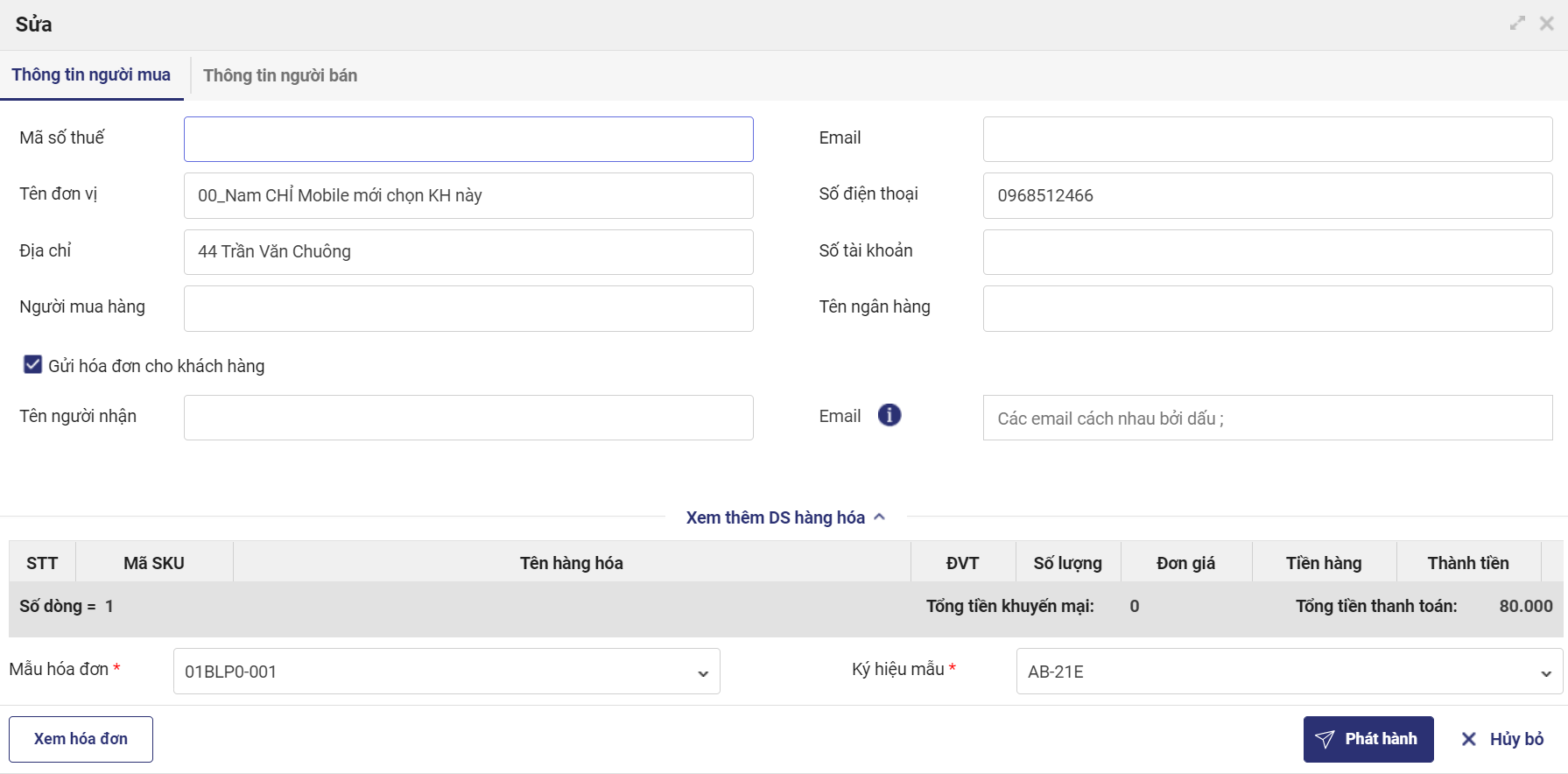Click the Tên người nhận field
1568x774 pixels.
click(468, 418)
